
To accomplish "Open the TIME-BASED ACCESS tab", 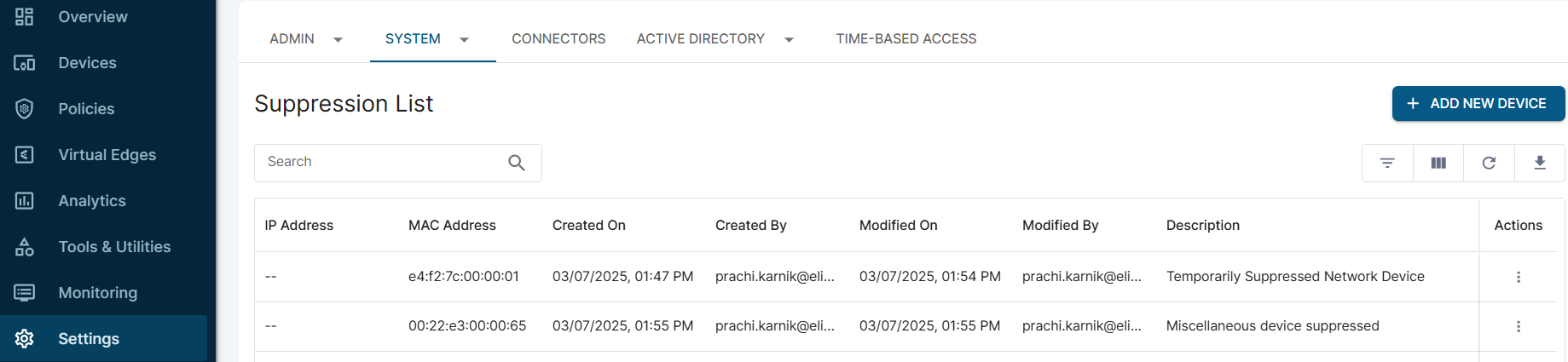I will tap(906, 39).
